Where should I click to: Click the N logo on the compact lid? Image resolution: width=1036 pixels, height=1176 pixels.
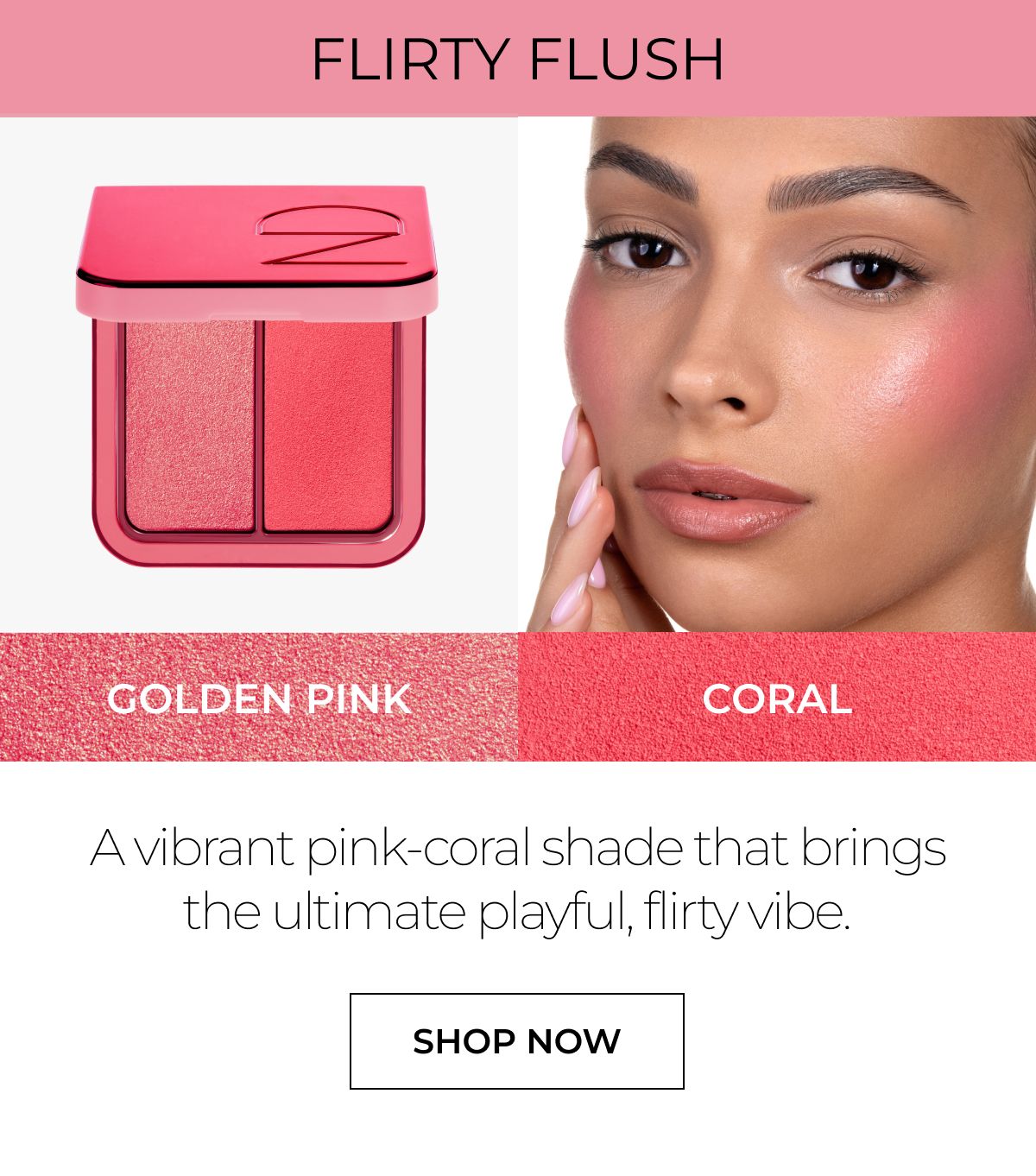(330, 234)
